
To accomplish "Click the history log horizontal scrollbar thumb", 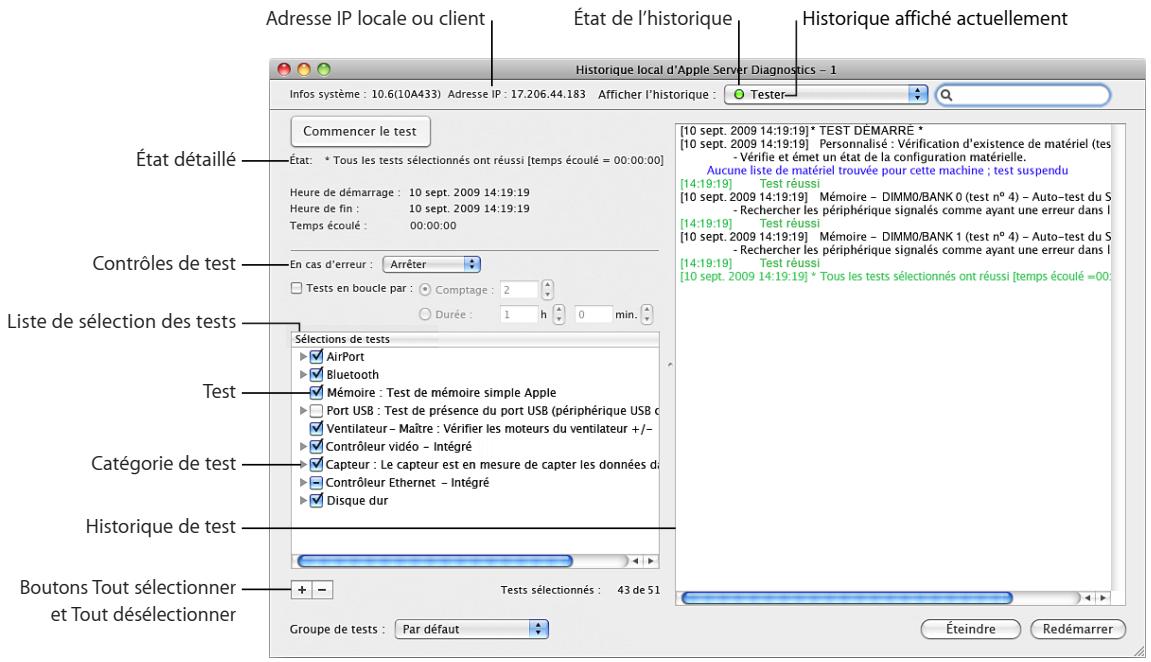I will (x=847, y=598).
